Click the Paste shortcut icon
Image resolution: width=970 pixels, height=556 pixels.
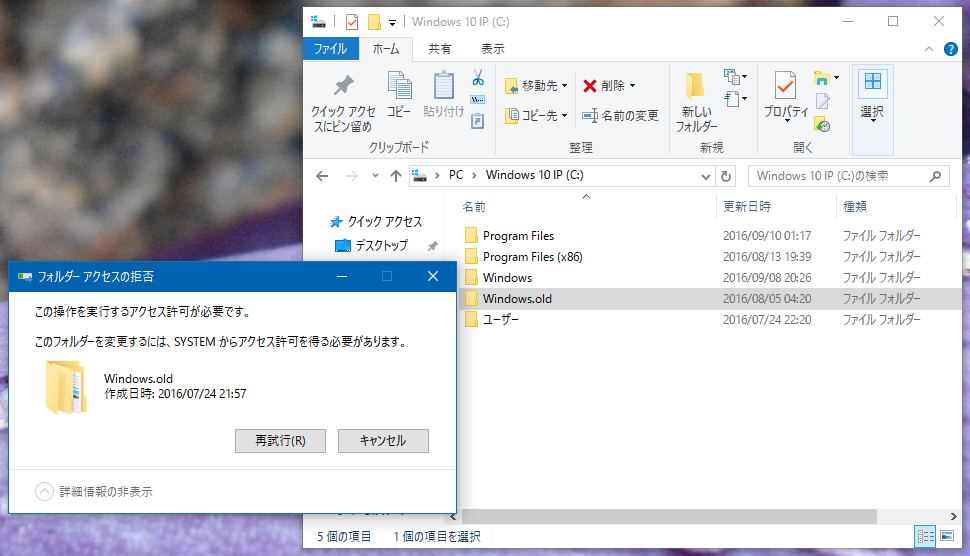coord(478,121)
